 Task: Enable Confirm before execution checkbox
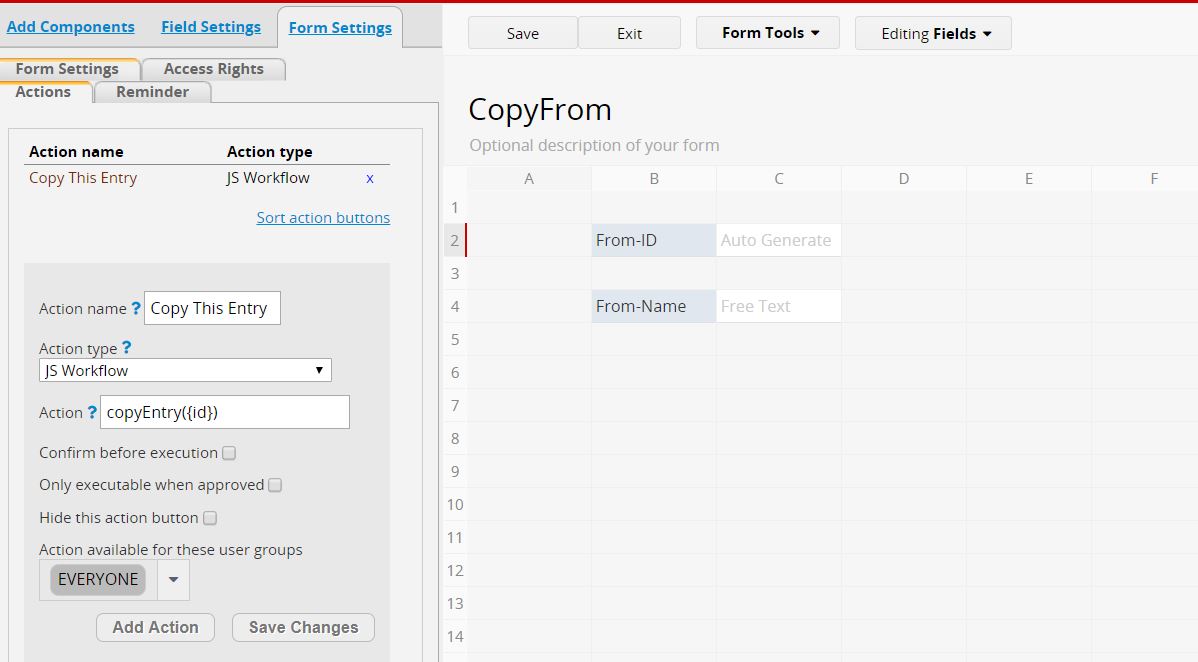coord(229,453)
